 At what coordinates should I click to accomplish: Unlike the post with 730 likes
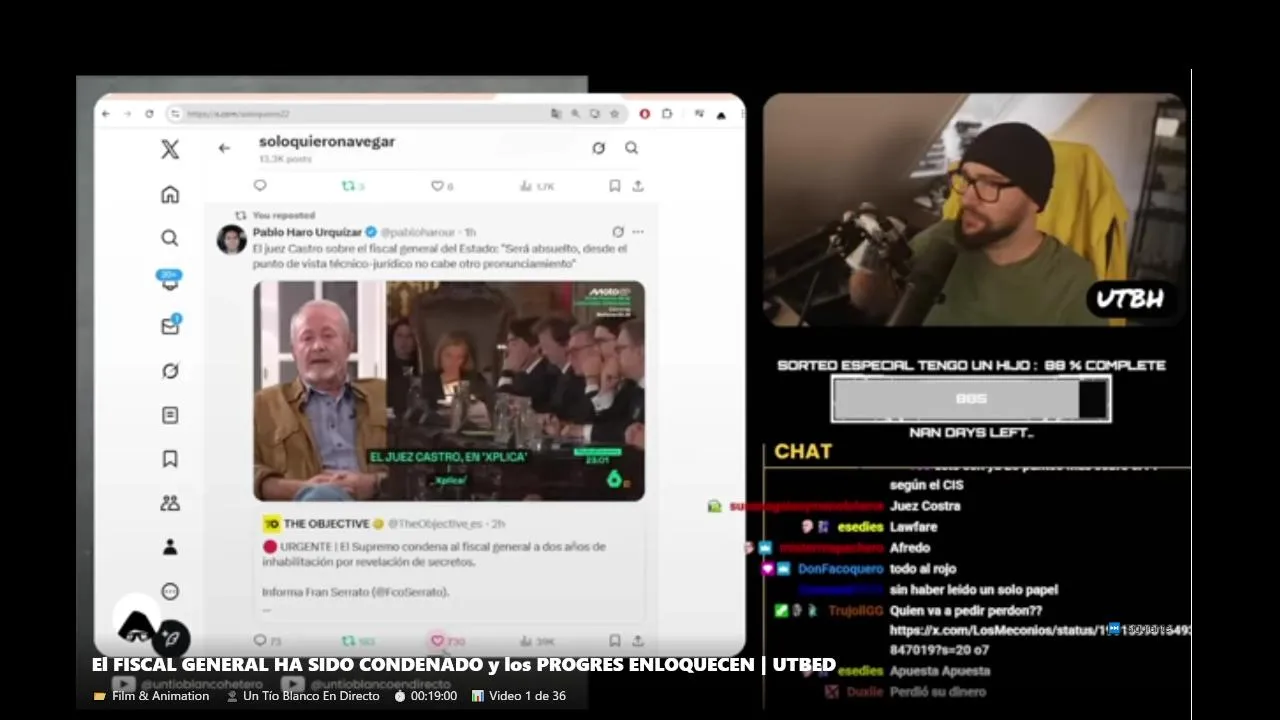448,641
